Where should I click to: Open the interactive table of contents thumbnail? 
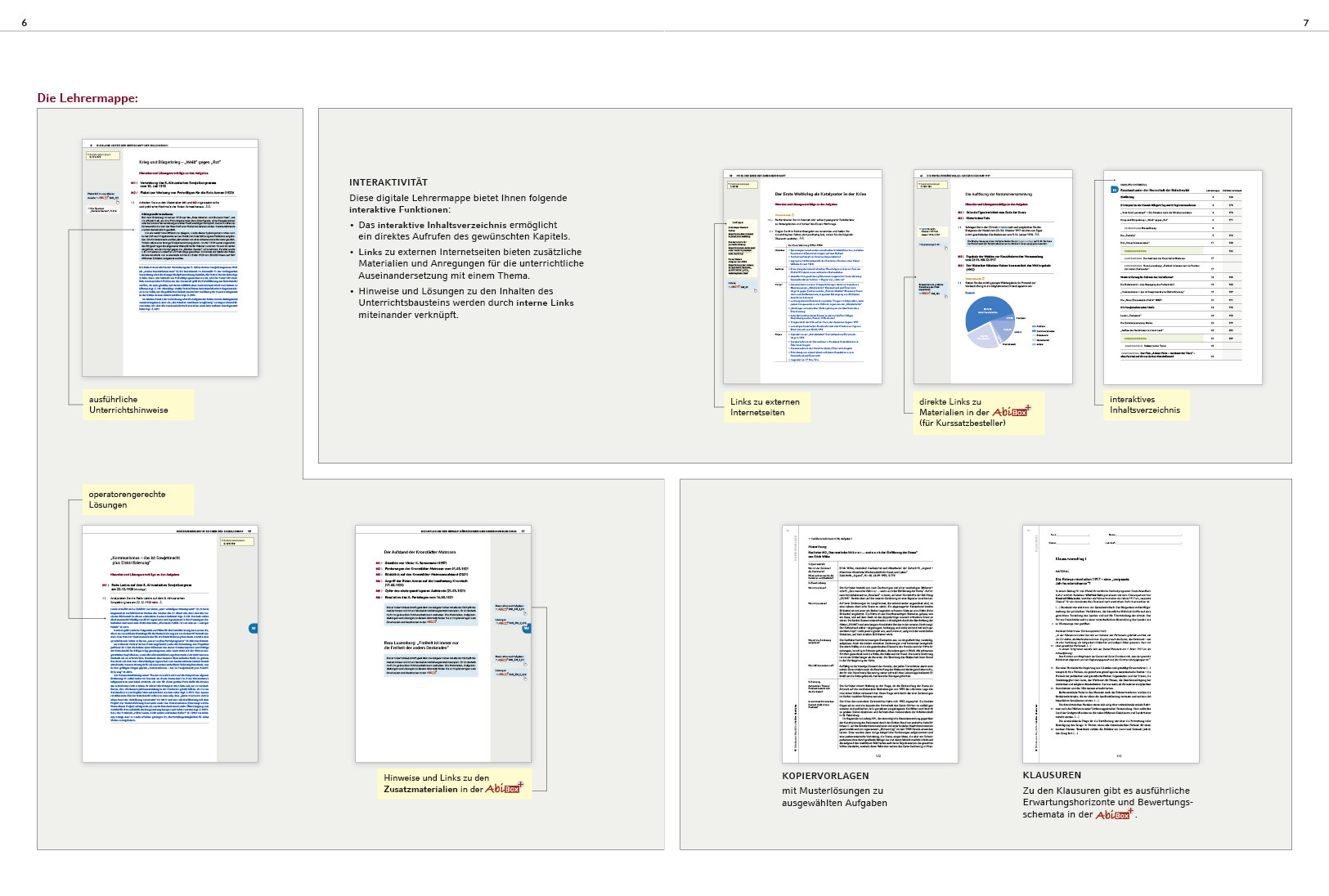(1183, 276)
